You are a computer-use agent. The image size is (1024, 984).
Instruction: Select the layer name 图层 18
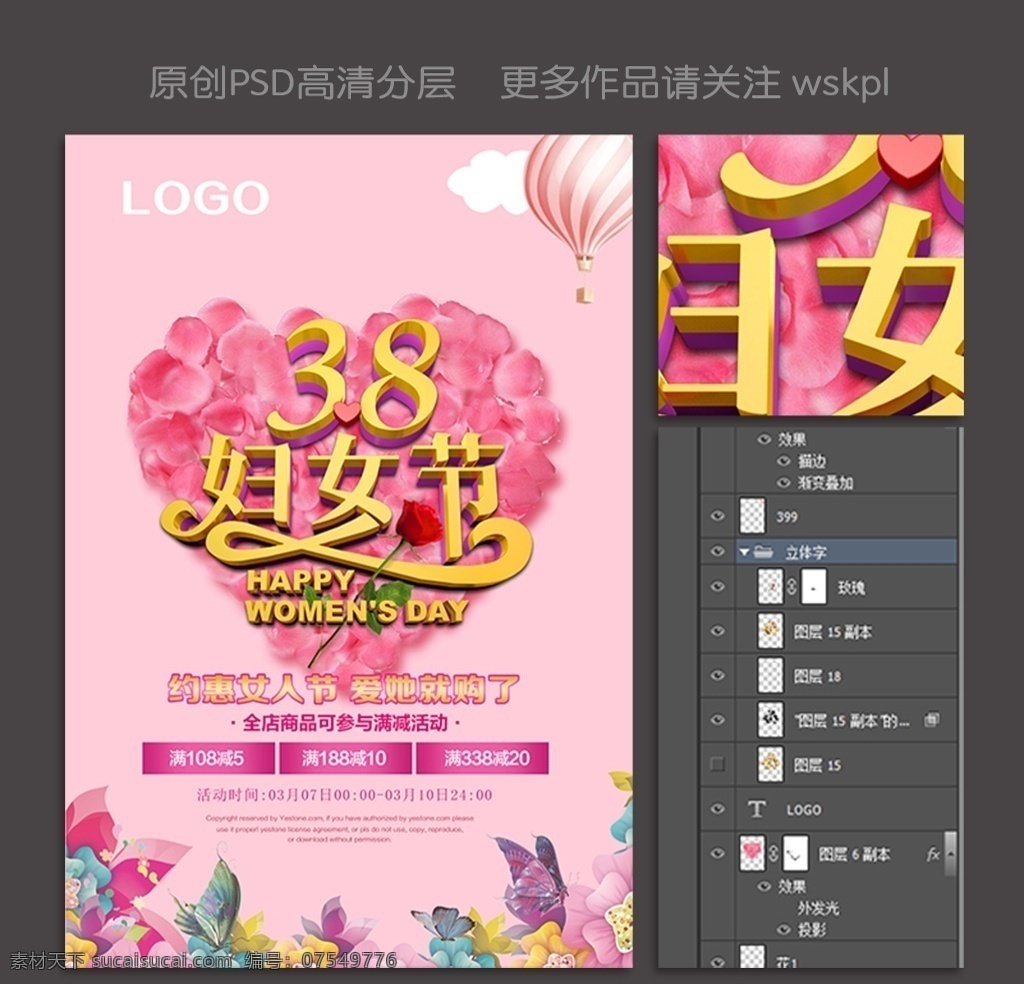pos(817,676)
